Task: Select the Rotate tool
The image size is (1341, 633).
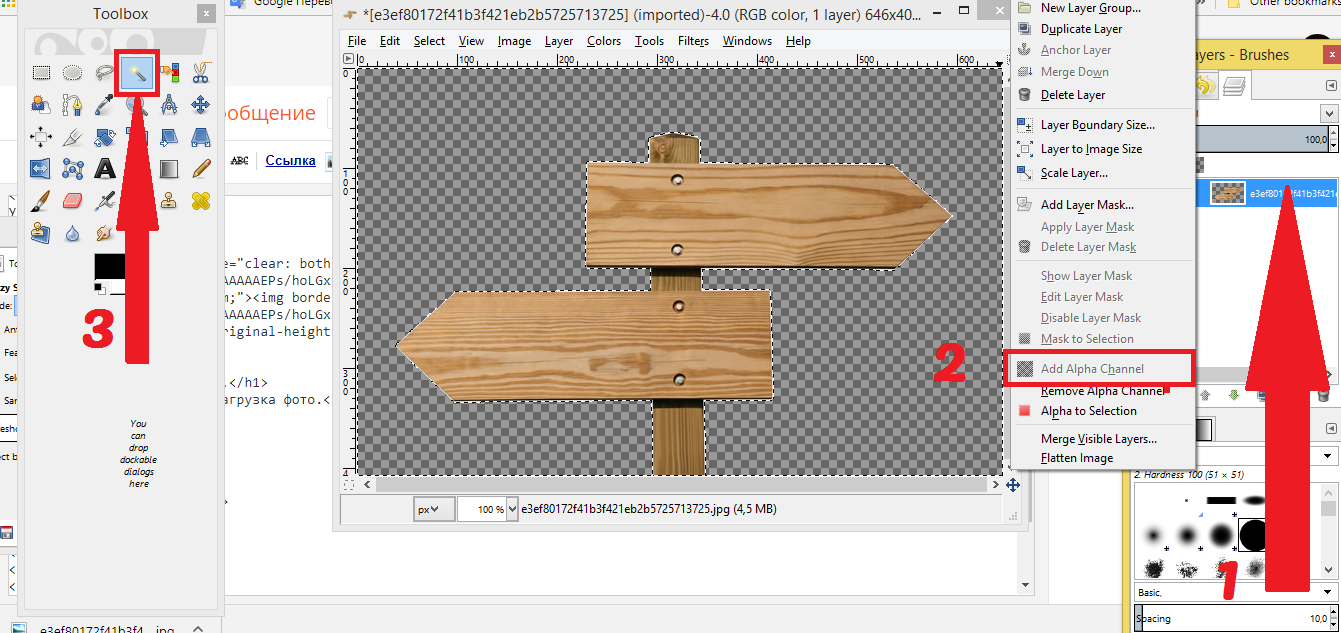Action: pyautogui.click(x=105, y=136)
